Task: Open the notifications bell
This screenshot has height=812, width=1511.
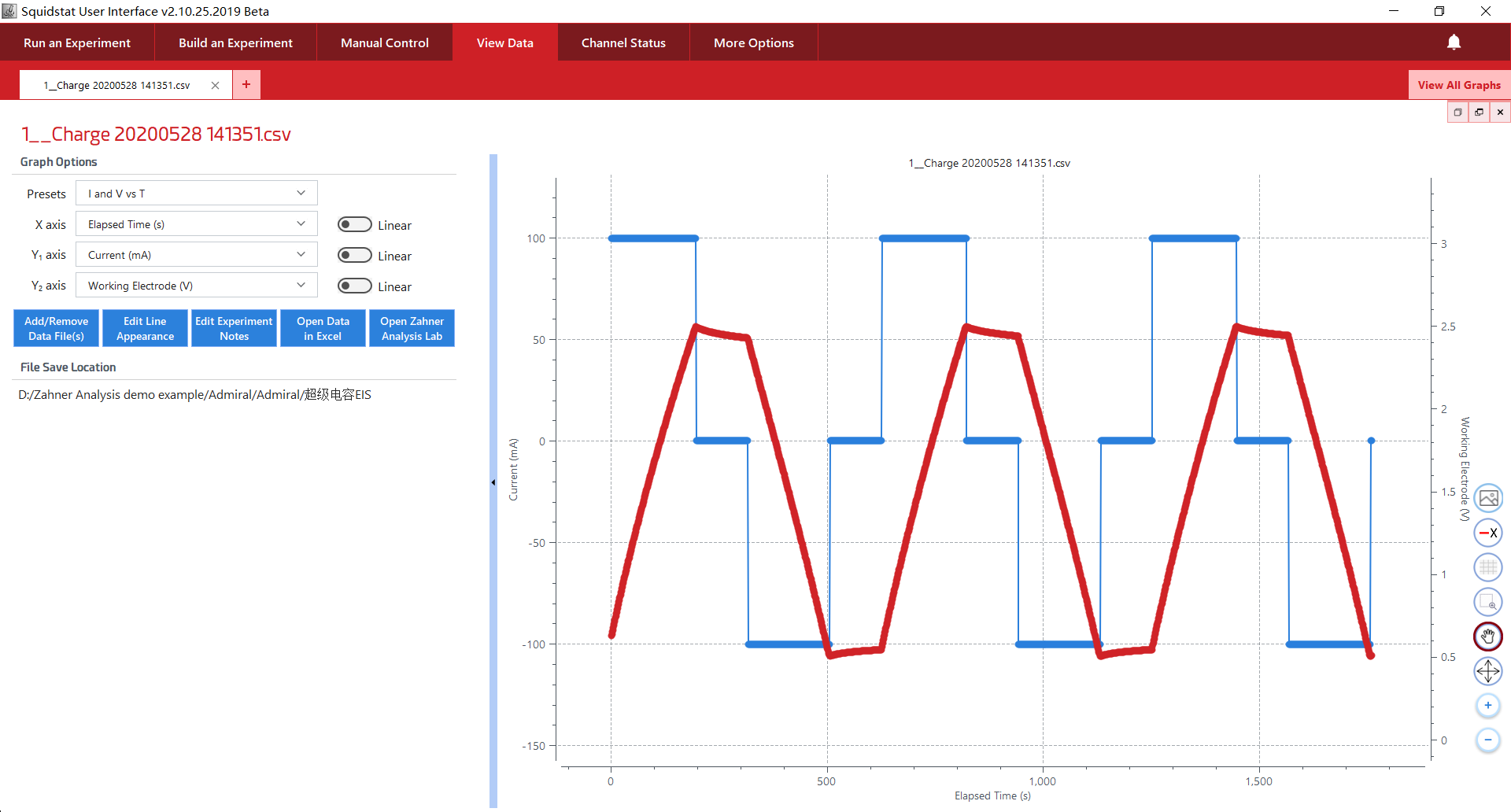Action: coord(1454,42)
